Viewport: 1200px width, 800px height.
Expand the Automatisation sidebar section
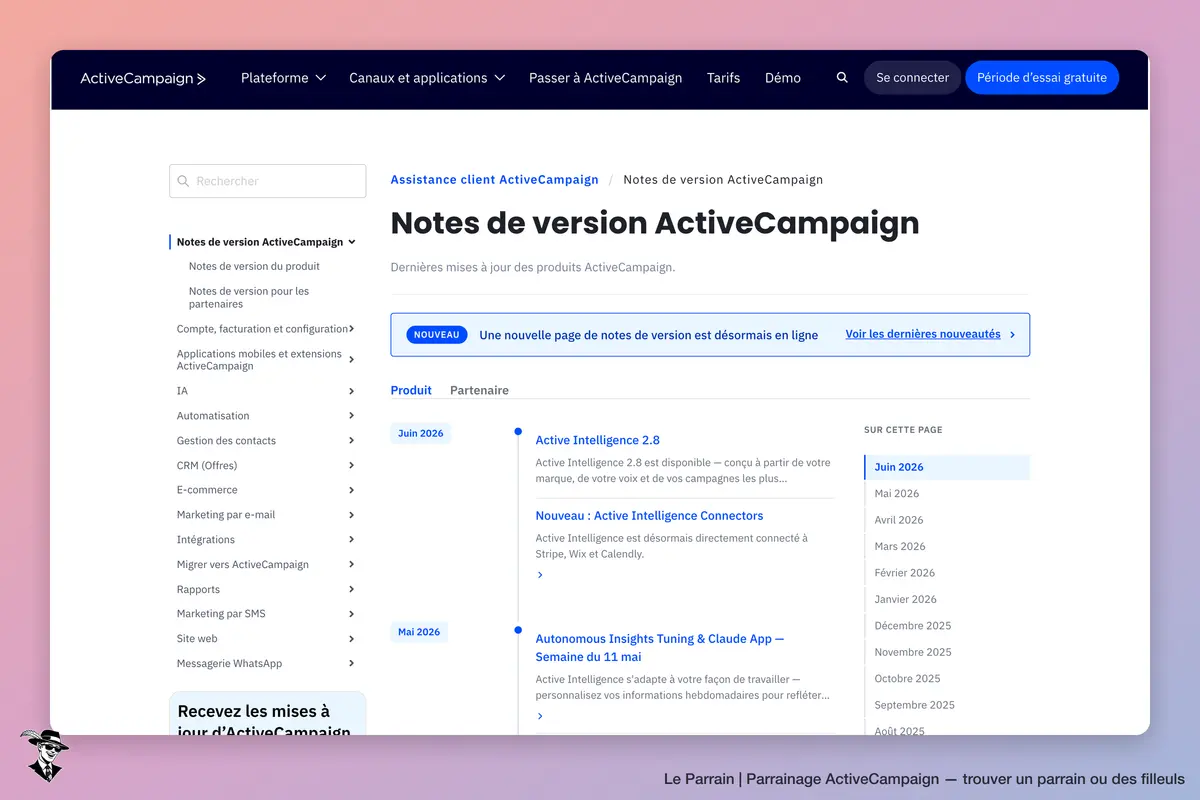(x=352, y=416)
